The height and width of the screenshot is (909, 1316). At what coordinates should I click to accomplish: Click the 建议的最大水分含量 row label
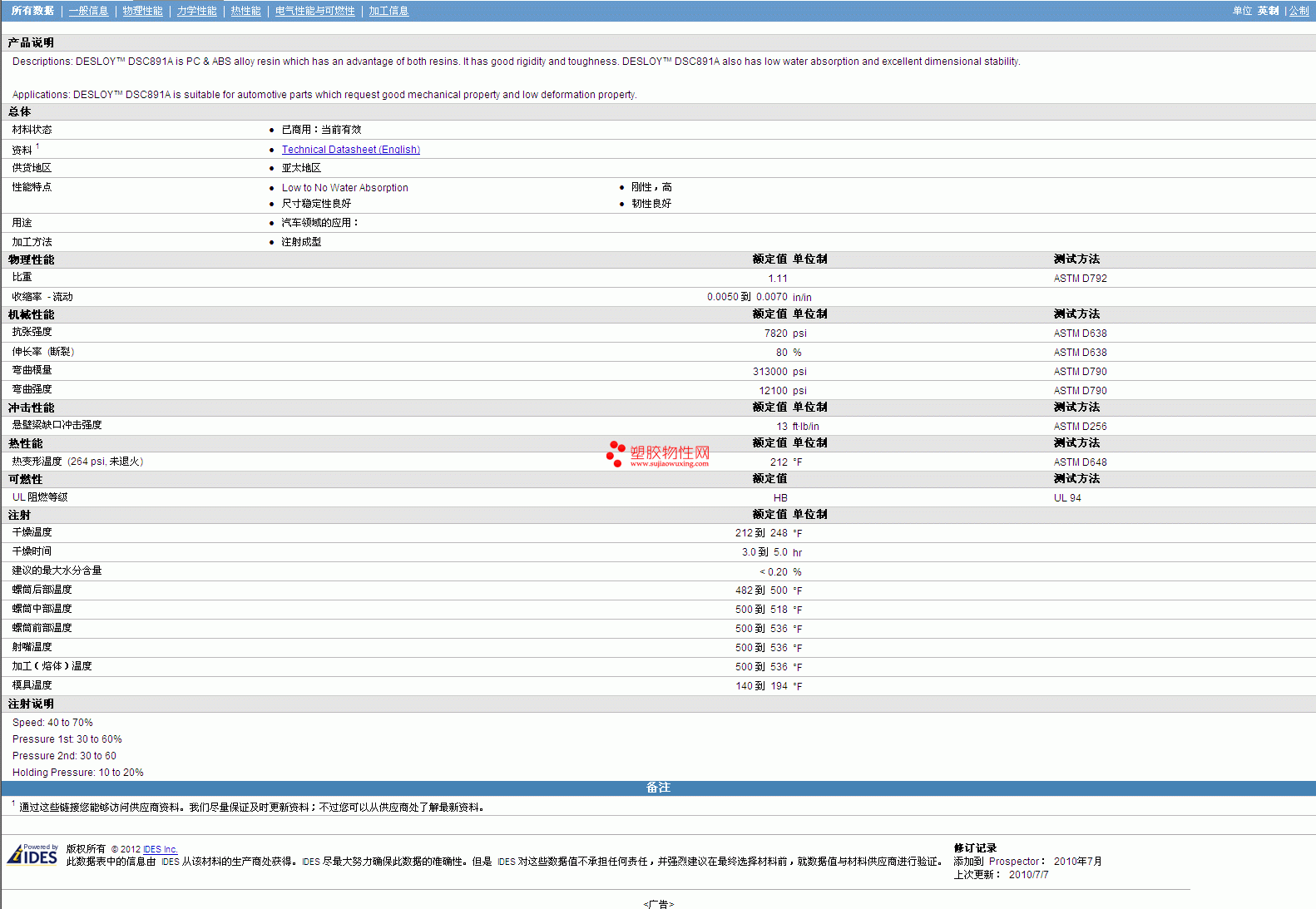click(x=57, y=571)
